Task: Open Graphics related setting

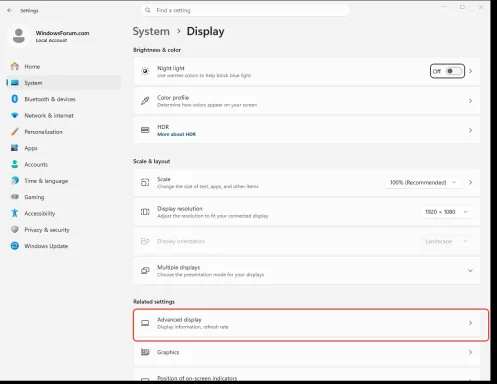Action: [307, 352]
